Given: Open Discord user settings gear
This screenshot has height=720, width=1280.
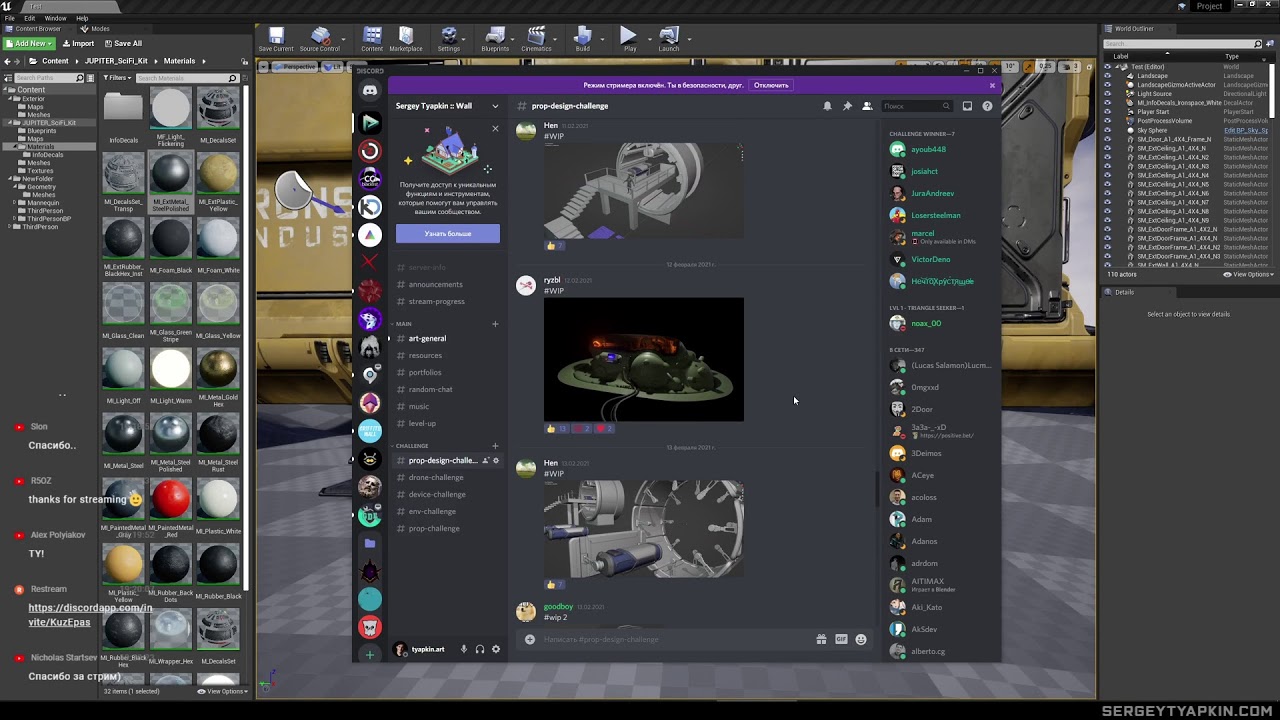Looking at the screenshot, I should click(x=495, y=649).
